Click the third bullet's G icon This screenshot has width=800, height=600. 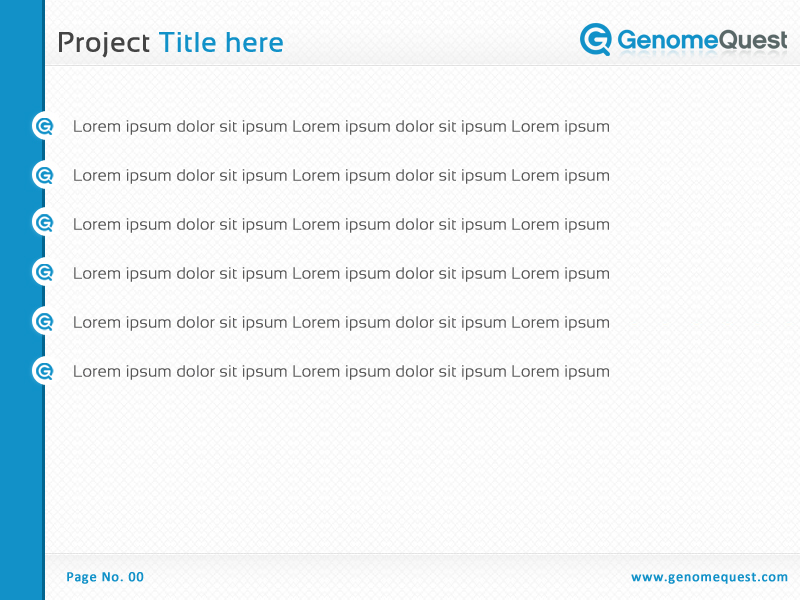[x=44, y=223]
